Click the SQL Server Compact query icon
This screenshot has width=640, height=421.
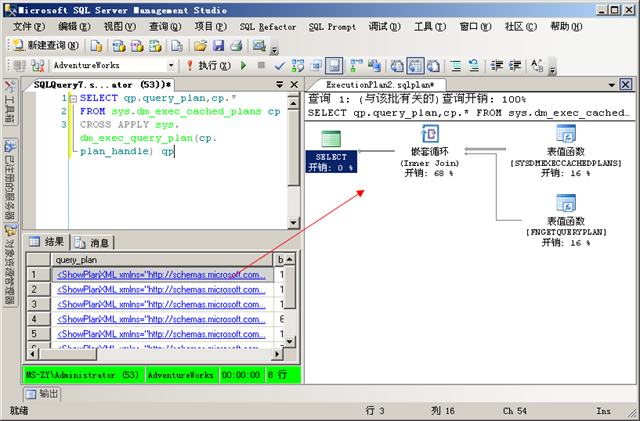pos(177,46)
